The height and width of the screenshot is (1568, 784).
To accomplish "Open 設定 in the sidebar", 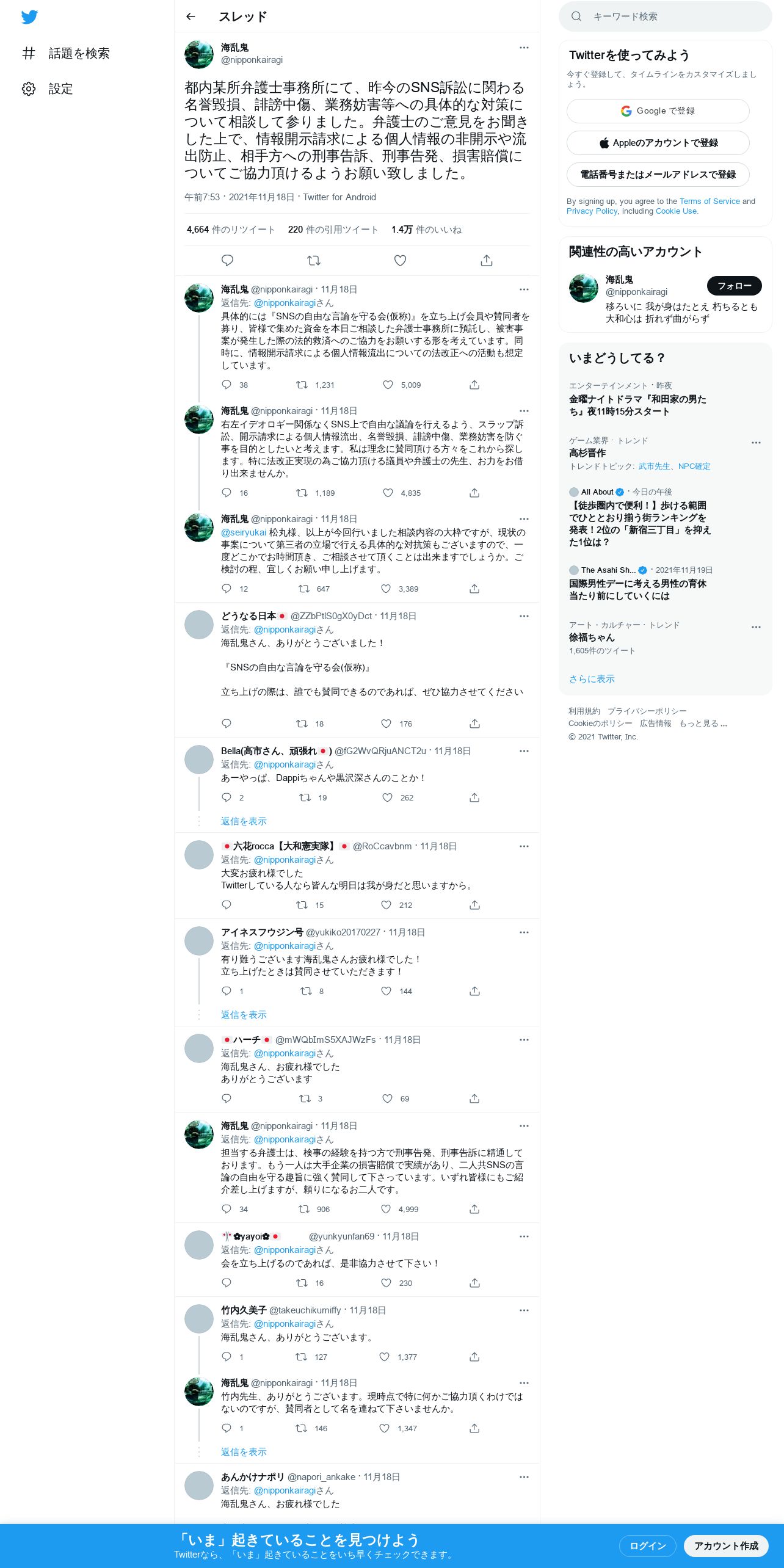I will pyautogui.click(x=48, y=89).
